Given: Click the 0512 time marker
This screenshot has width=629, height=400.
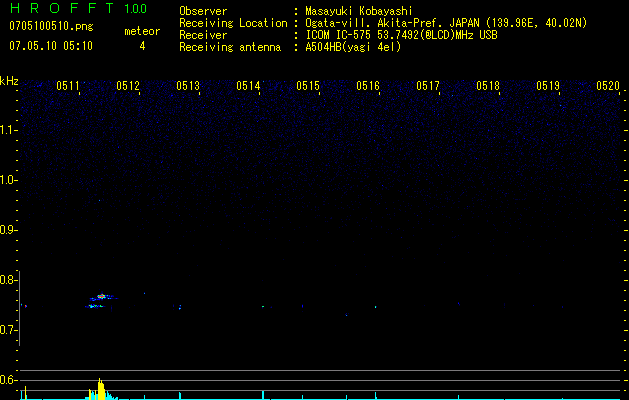Looking at the screenshot, I should click(x=128, y=86).
